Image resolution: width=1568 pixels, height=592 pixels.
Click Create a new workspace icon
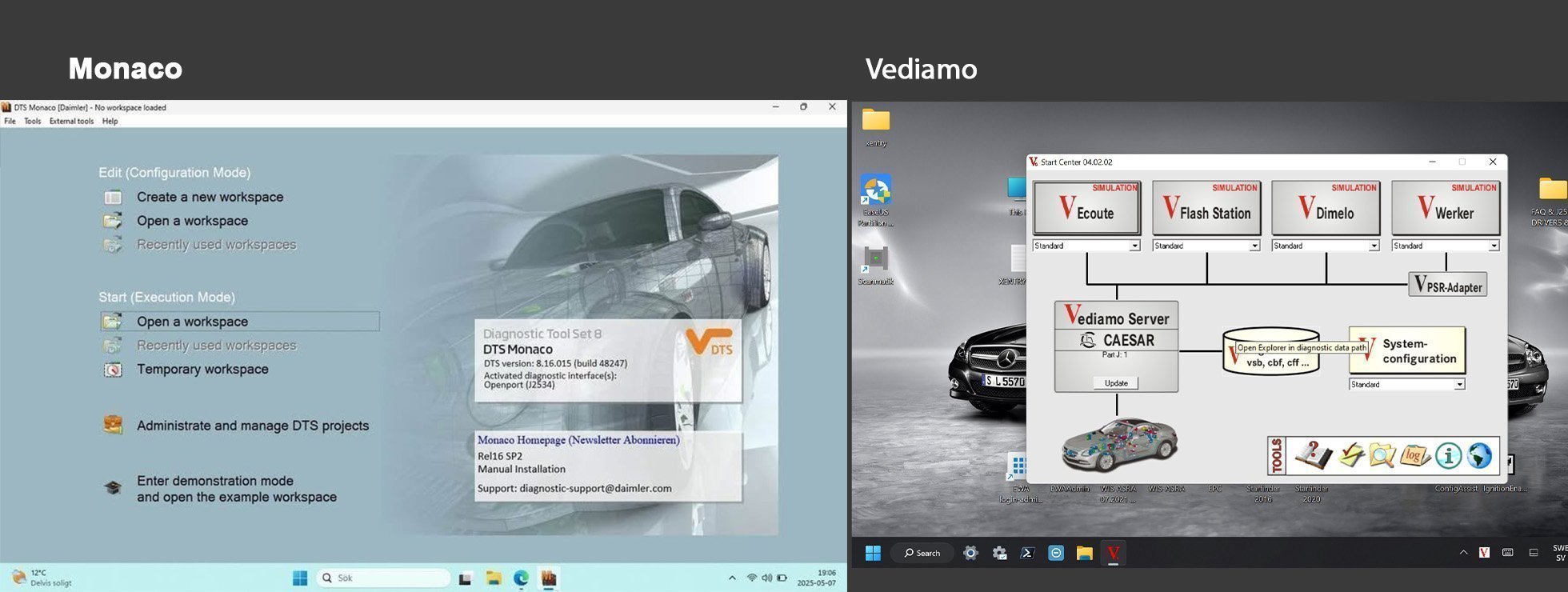pyautogui.click(x=113, y=197)
